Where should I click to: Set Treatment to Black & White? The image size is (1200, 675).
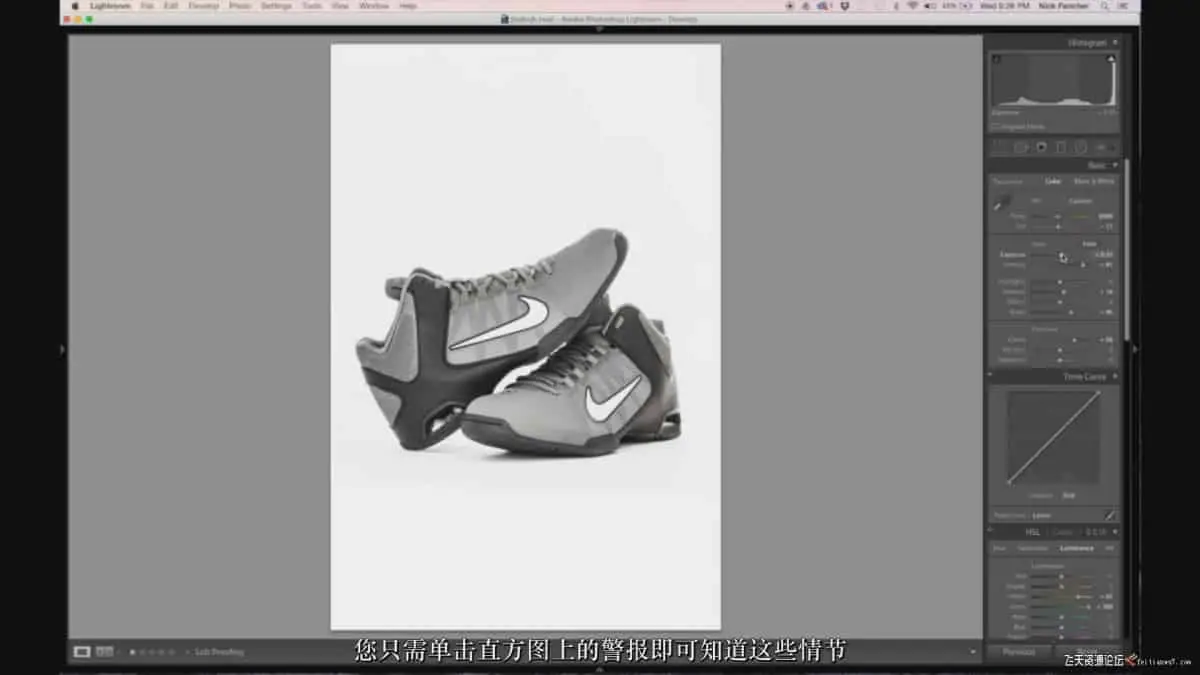(x=1094, y=181)
